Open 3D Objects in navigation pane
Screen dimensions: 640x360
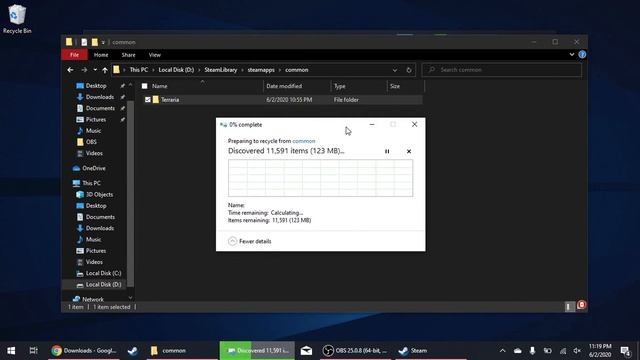99,194
